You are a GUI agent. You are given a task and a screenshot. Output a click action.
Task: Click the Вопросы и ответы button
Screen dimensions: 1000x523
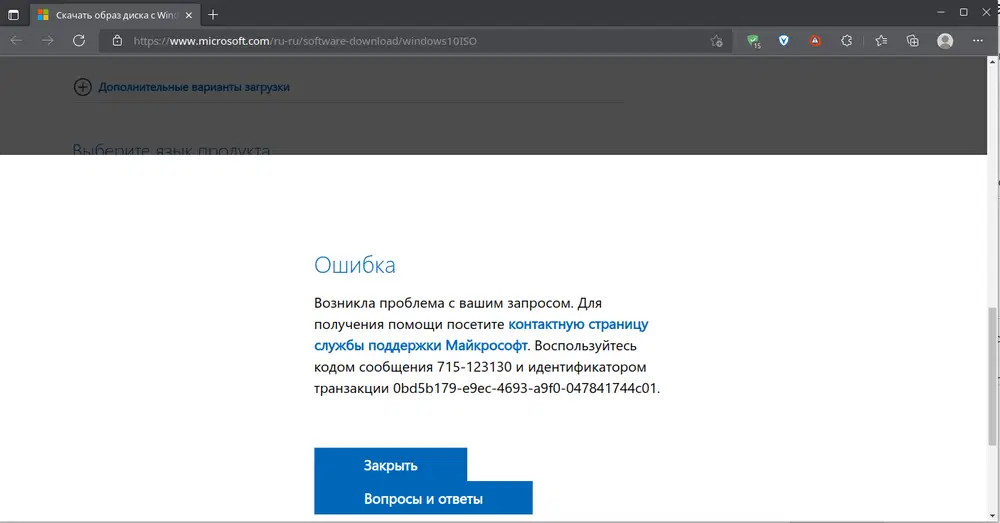click(x=423, y=498)
